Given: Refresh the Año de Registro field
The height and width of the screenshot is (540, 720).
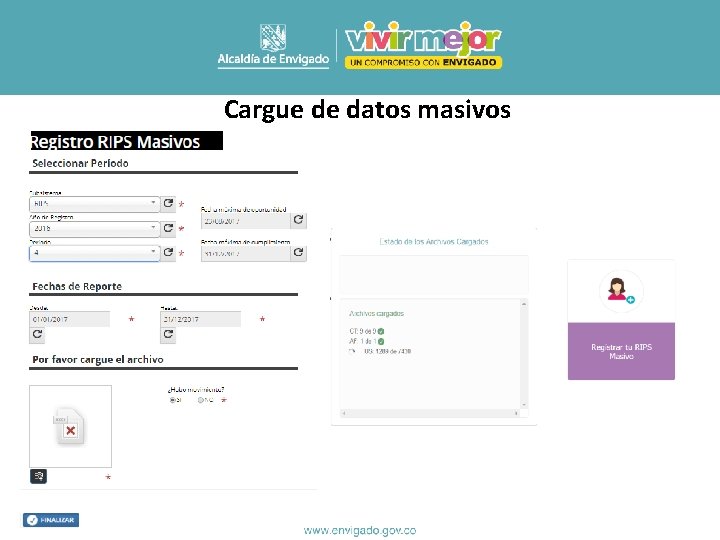Looking at the screenshot, I should [169, 228].
